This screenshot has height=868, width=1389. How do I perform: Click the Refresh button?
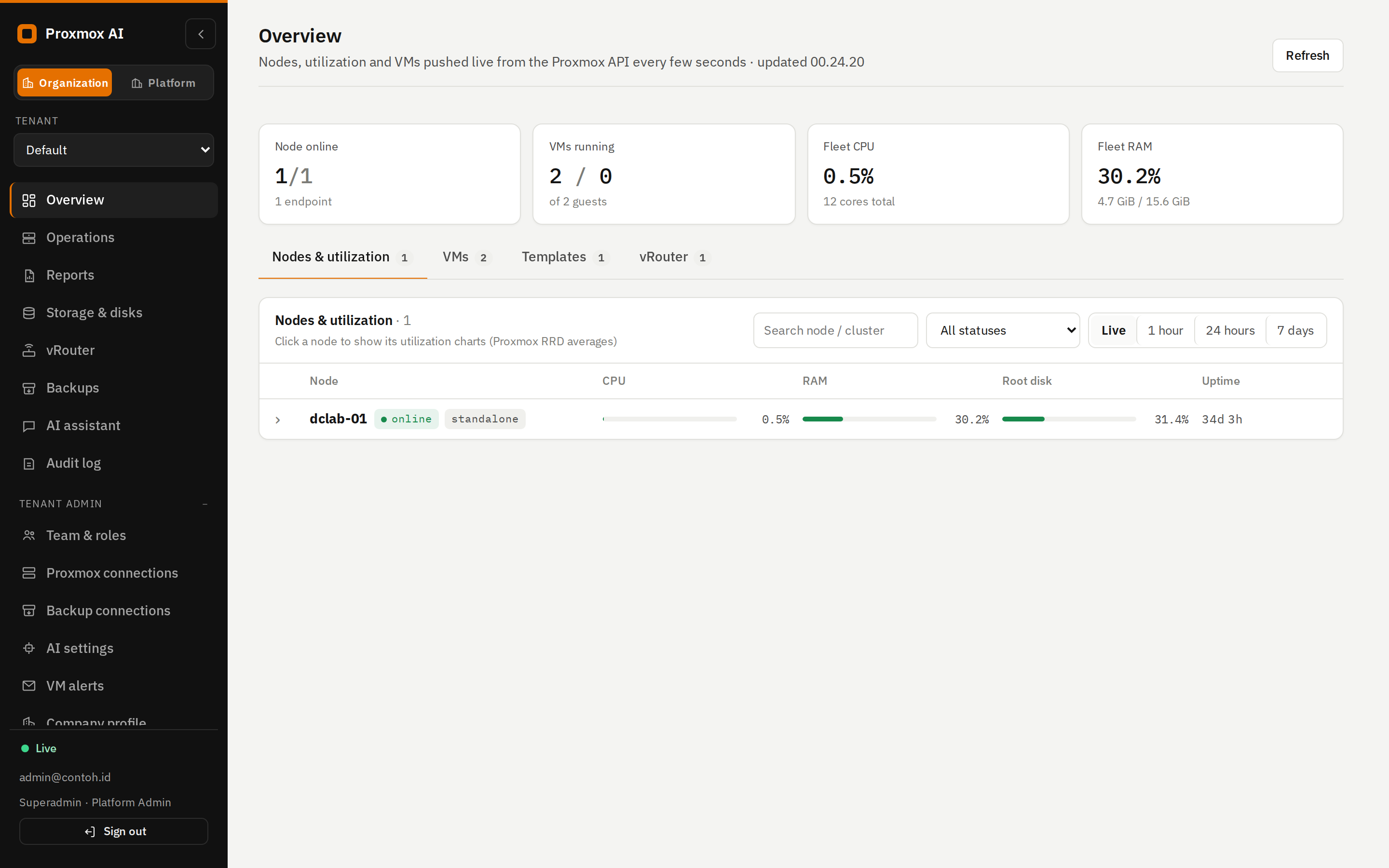(x=1307, y=55)
